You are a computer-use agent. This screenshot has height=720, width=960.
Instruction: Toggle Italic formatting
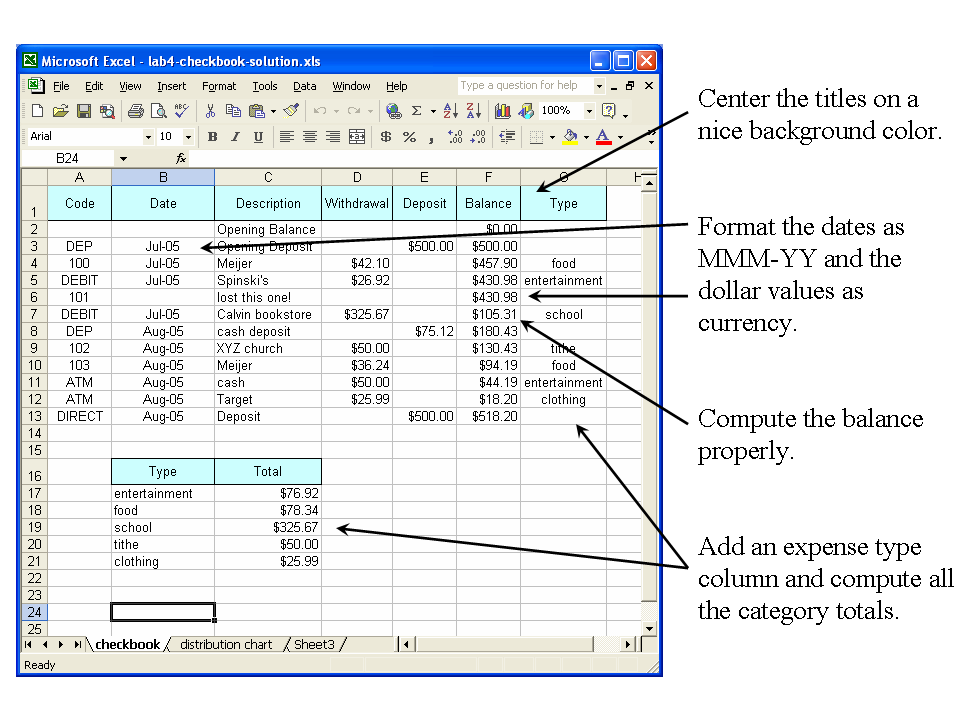pyautogui.click(x=235, y=137)
